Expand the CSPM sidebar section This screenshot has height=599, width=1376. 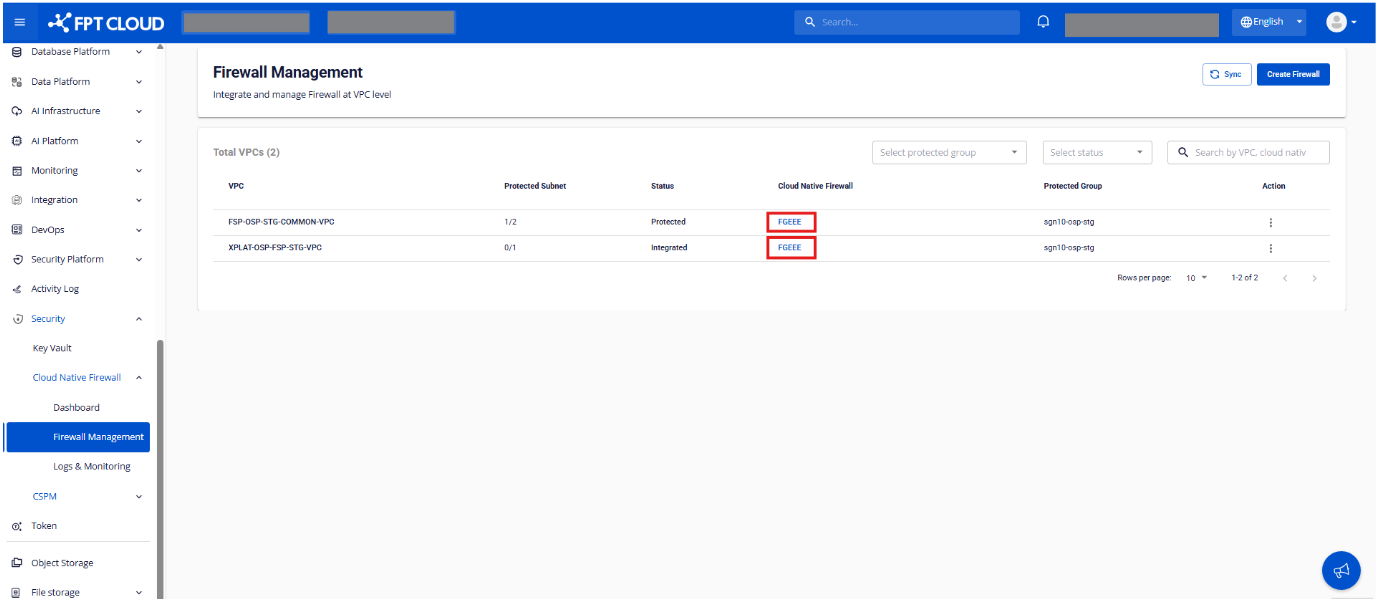[139, 496]
